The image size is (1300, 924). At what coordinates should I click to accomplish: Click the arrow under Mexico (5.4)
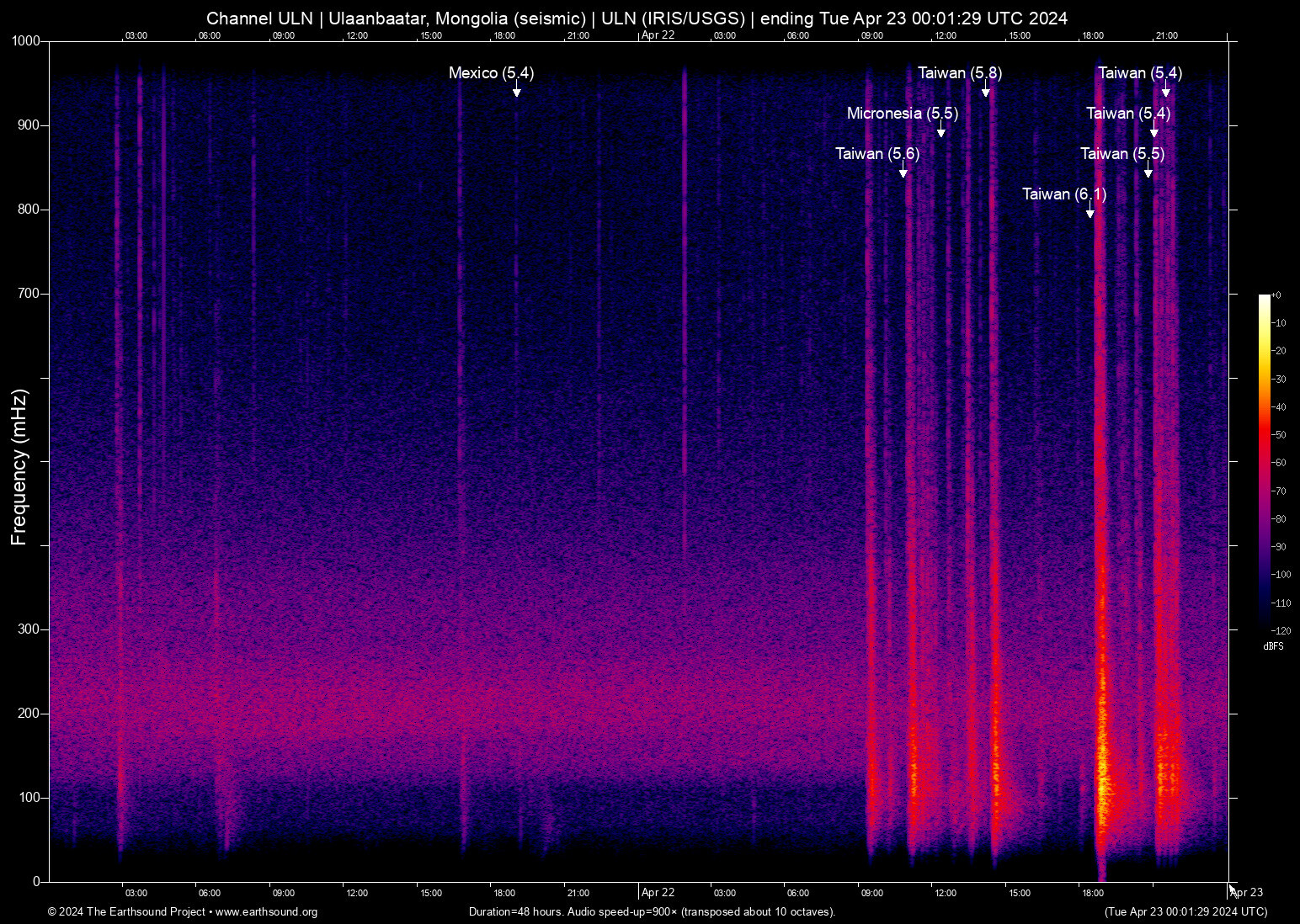click(516, 91)
